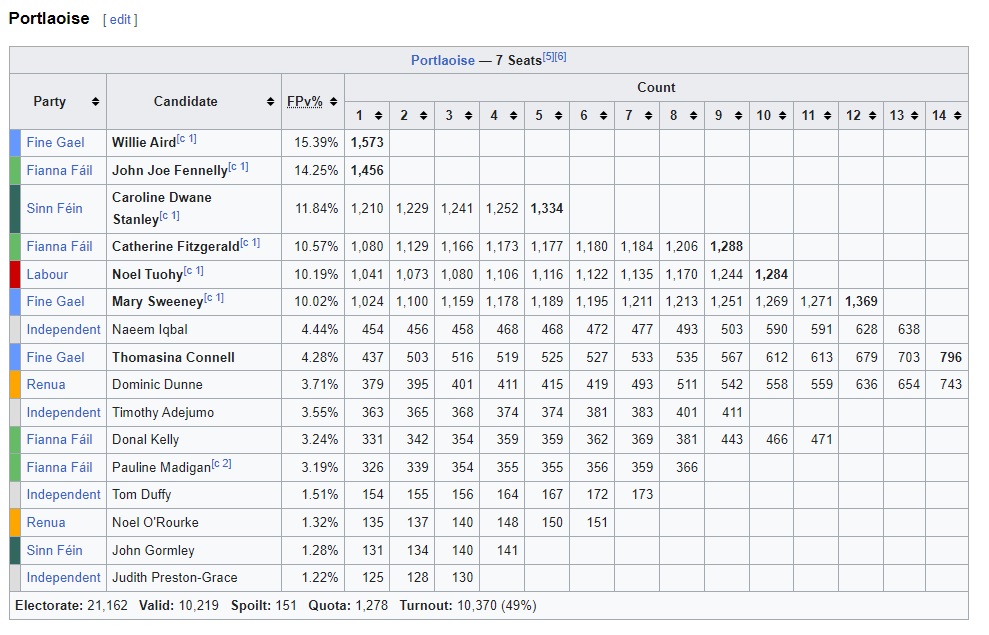Screen dimensions: 989x635
Task: Sort by Count 3 column arrows
Action: coord(469,115)
